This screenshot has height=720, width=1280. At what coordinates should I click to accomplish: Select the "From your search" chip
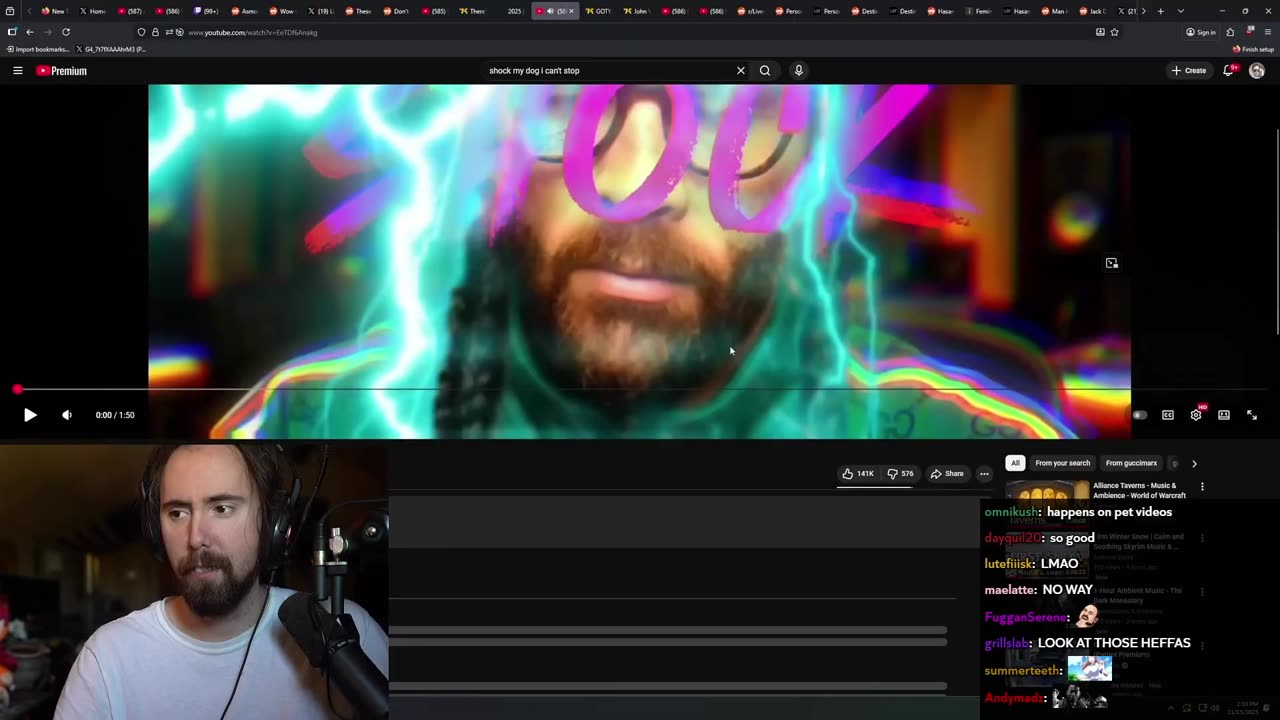1062,463
